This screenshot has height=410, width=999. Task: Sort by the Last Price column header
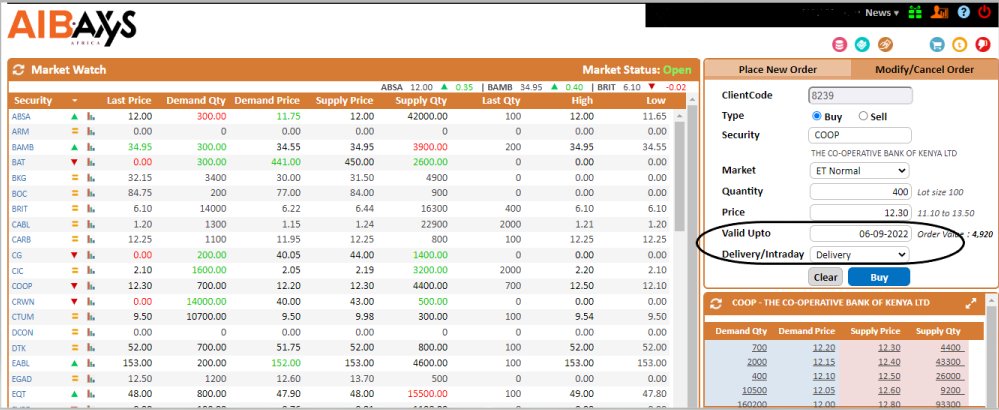pos(129,101)
